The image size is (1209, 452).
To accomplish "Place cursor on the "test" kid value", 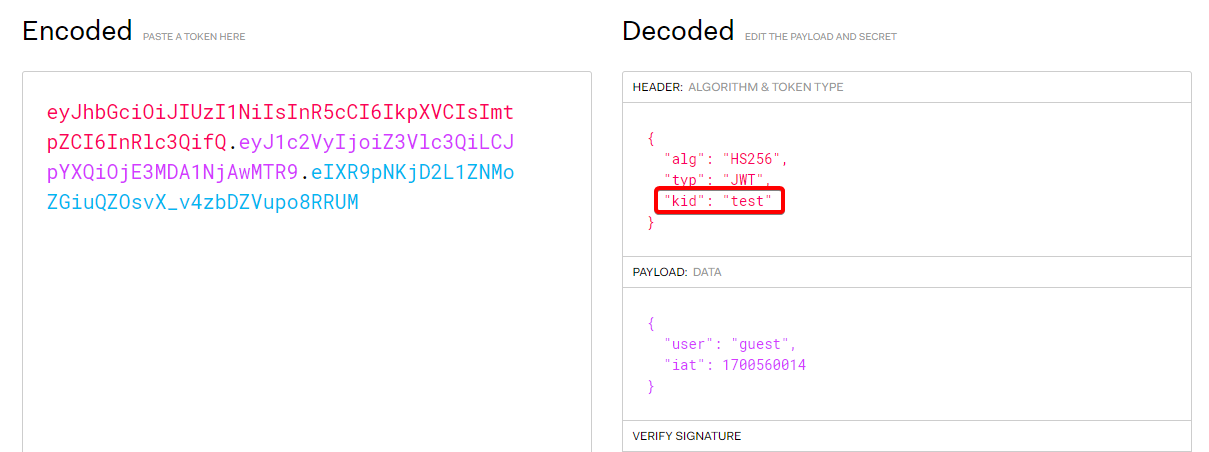I will (x=748, y=201).
